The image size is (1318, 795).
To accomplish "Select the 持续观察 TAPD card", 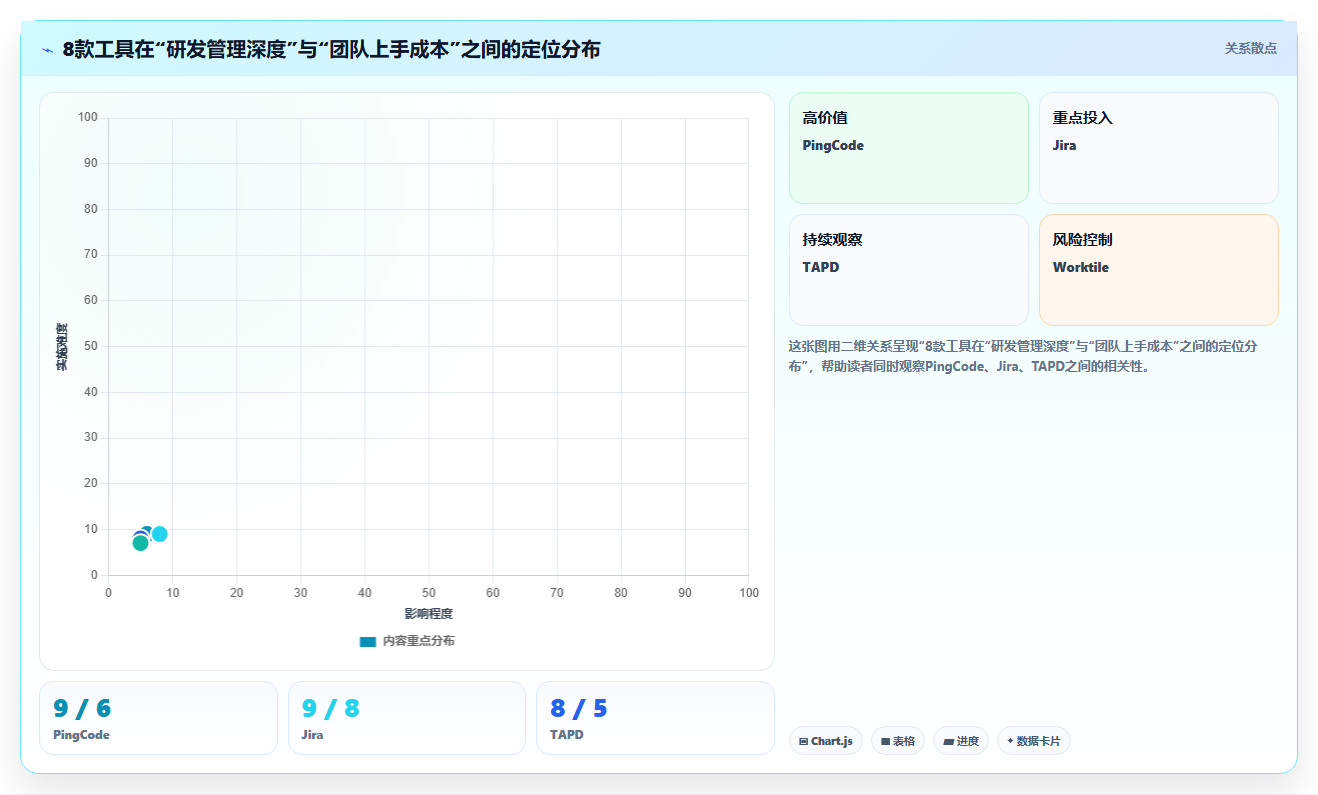I will 909,270.
